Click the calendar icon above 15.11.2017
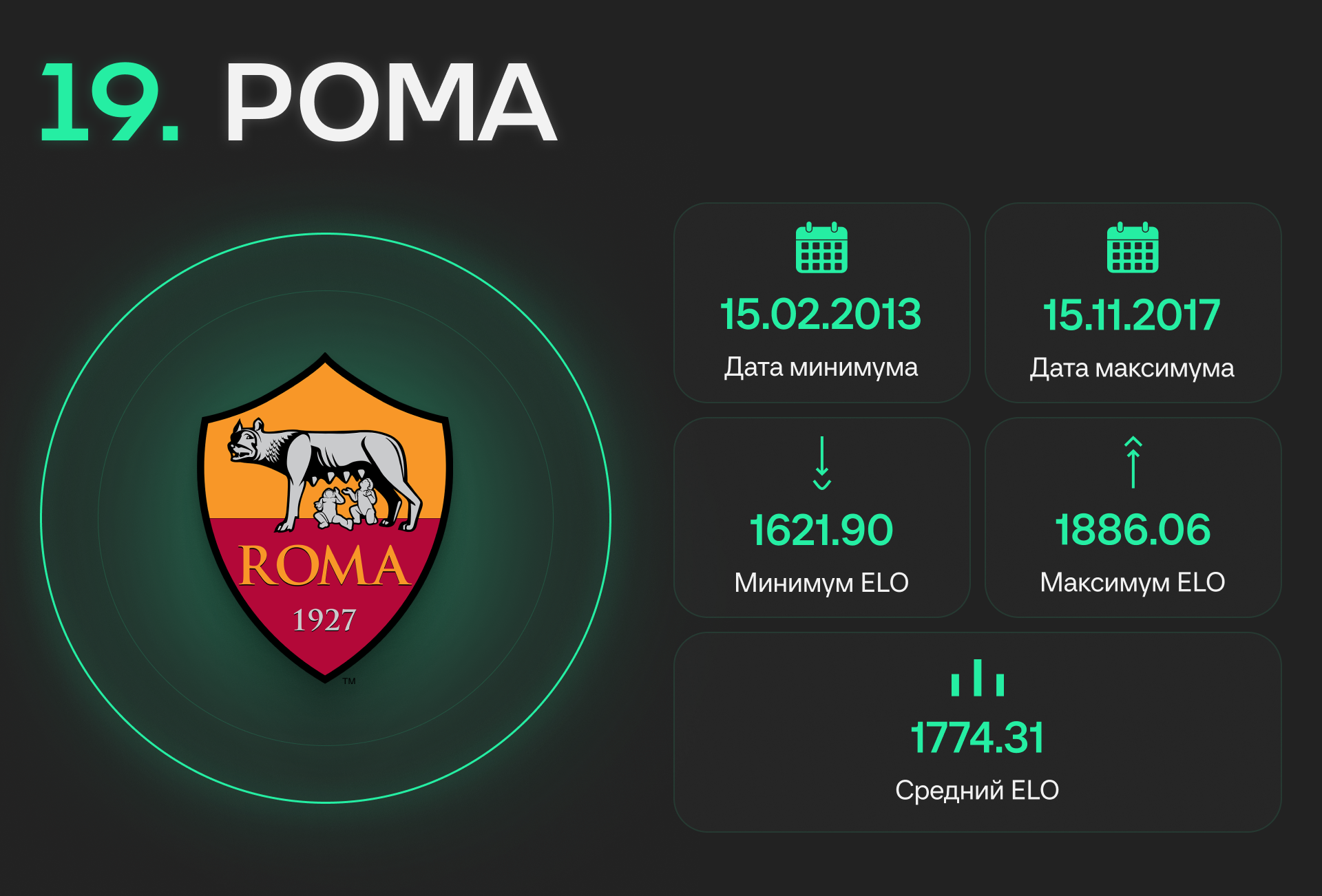Viewport: 1322px width, 896px height. click(1133, 248)
